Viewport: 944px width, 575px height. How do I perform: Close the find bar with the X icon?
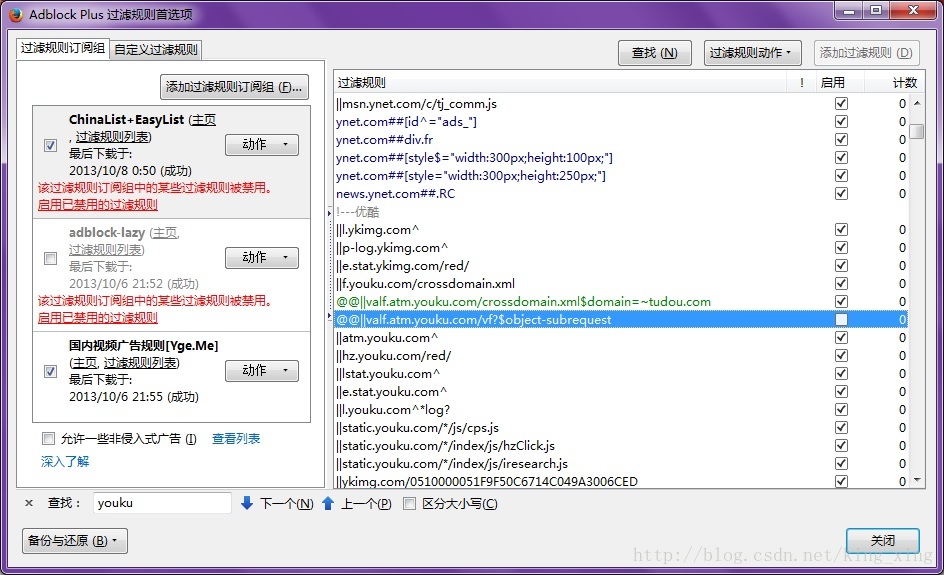point(28,503)
